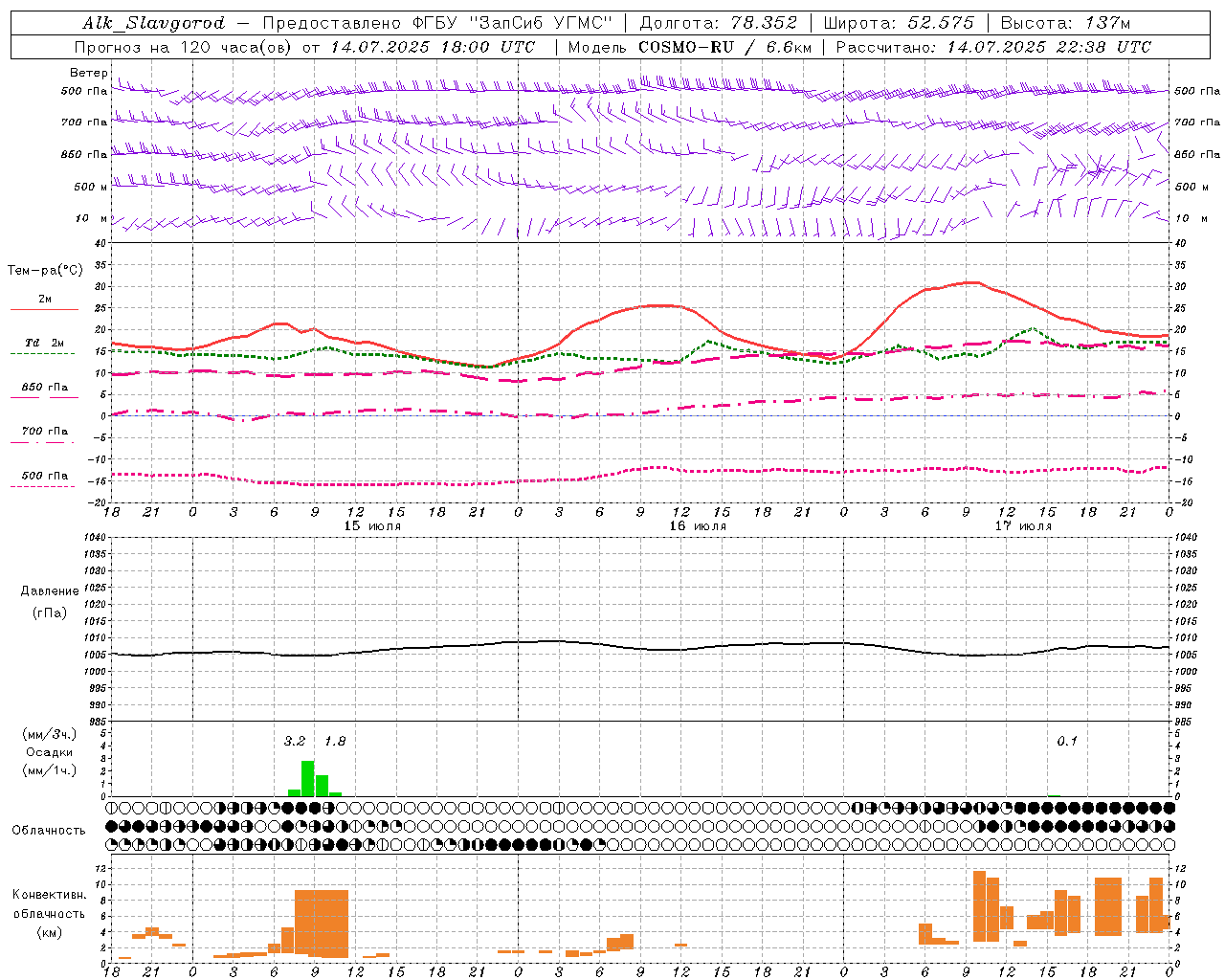Click the model label COSMO-RU / 6.6км

(x=724, y=47)
